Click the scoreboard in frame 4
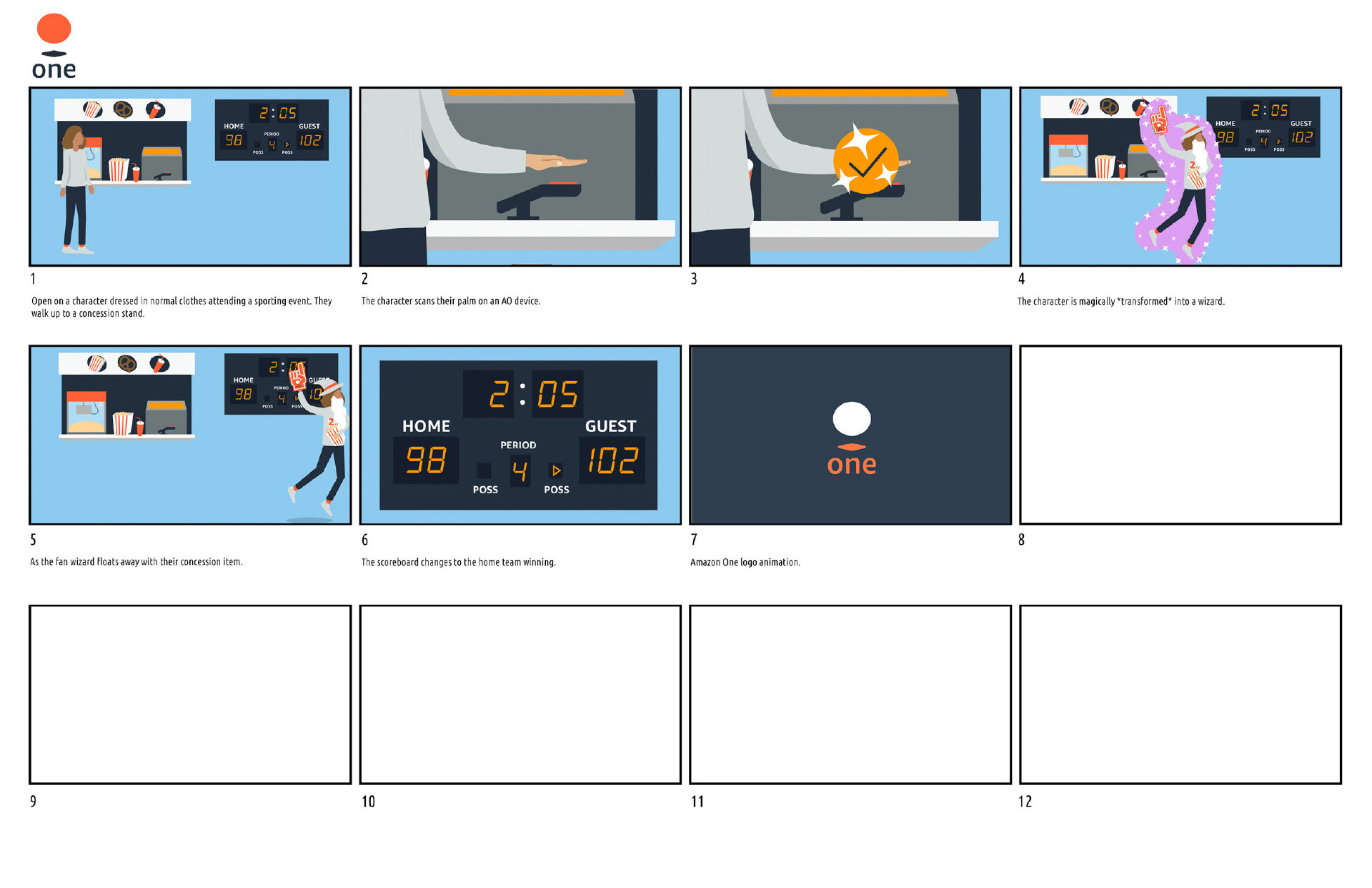Screen dimensions: 1372x888 1263,127
